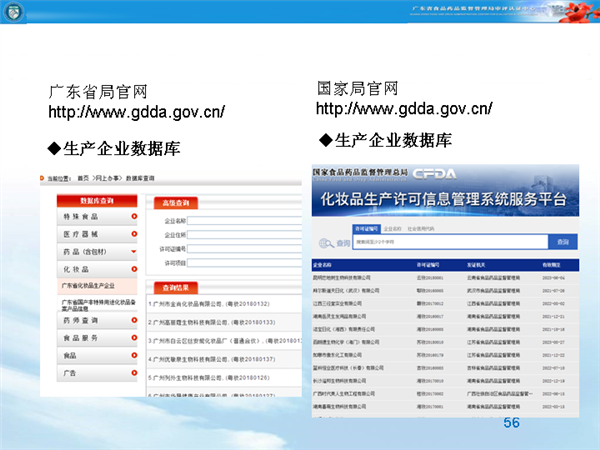This screenshot has height=450, width=600.
Task: Click the arrow icon beside 食品服务
Action: point(132,339)
